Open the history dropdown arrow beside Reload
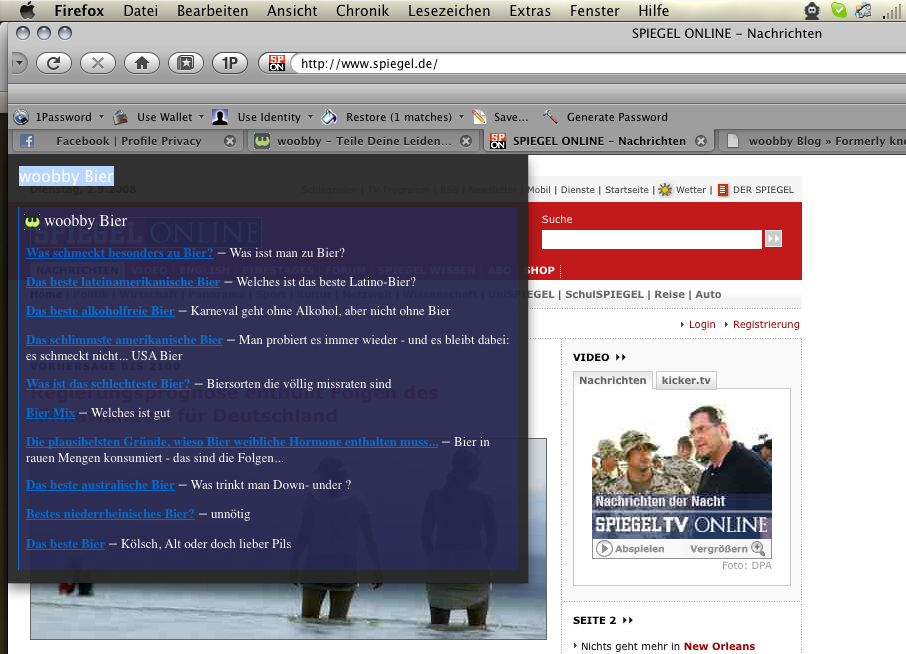This screenshot has height=654, width=906. pyautogui.click(x=20, y=63)
